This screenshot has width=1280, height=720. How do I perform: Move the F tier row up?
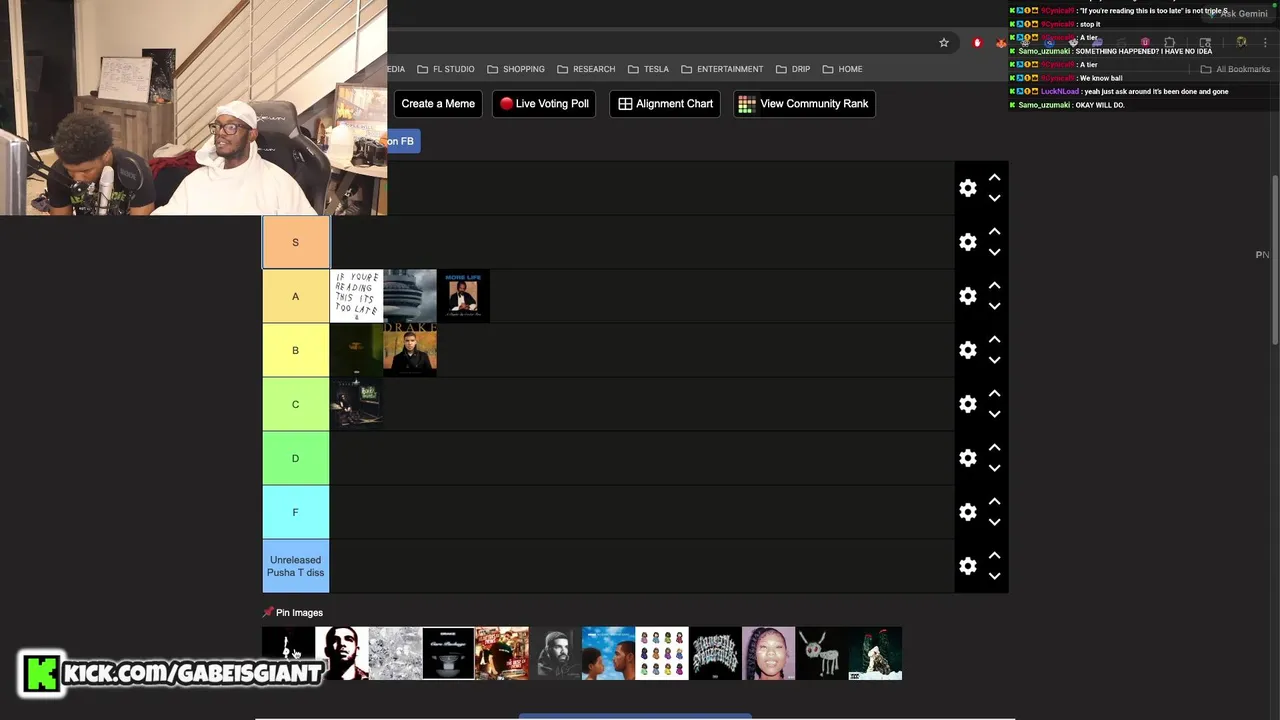point(994,502)
